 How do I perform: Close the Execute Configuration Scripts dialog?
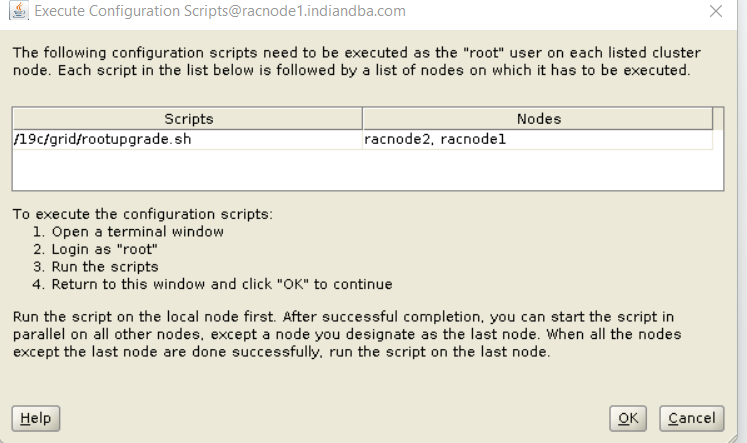[x=716, y=11]
